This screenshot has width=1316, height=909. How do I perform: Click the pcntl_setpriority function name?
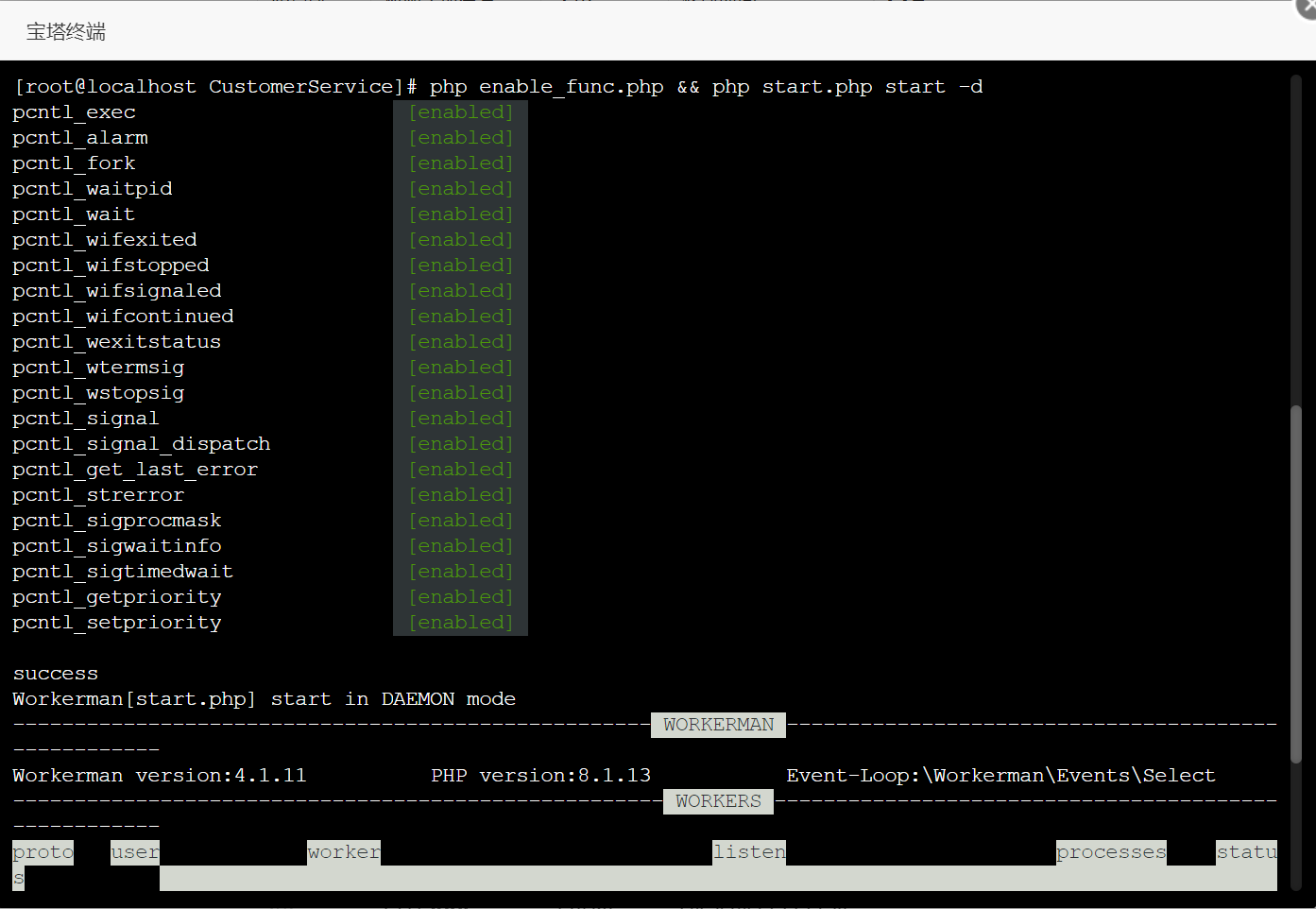click(117, 623)
